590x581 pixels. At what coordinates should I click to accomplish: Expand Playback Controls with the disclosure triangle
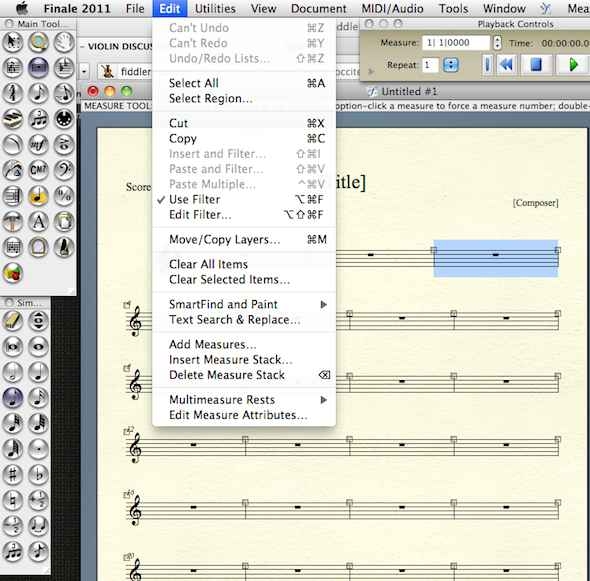[x=371, y=71]
